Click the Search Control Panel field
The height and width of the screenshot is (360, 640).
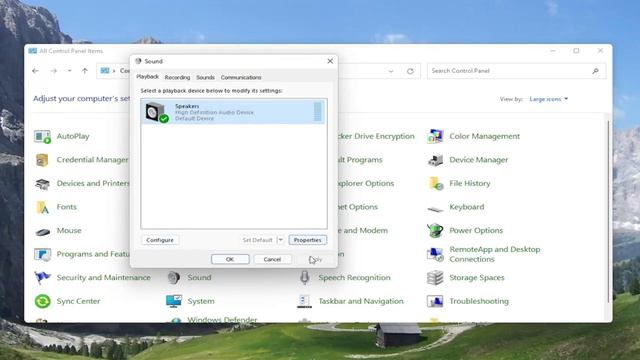pos(516,71)
